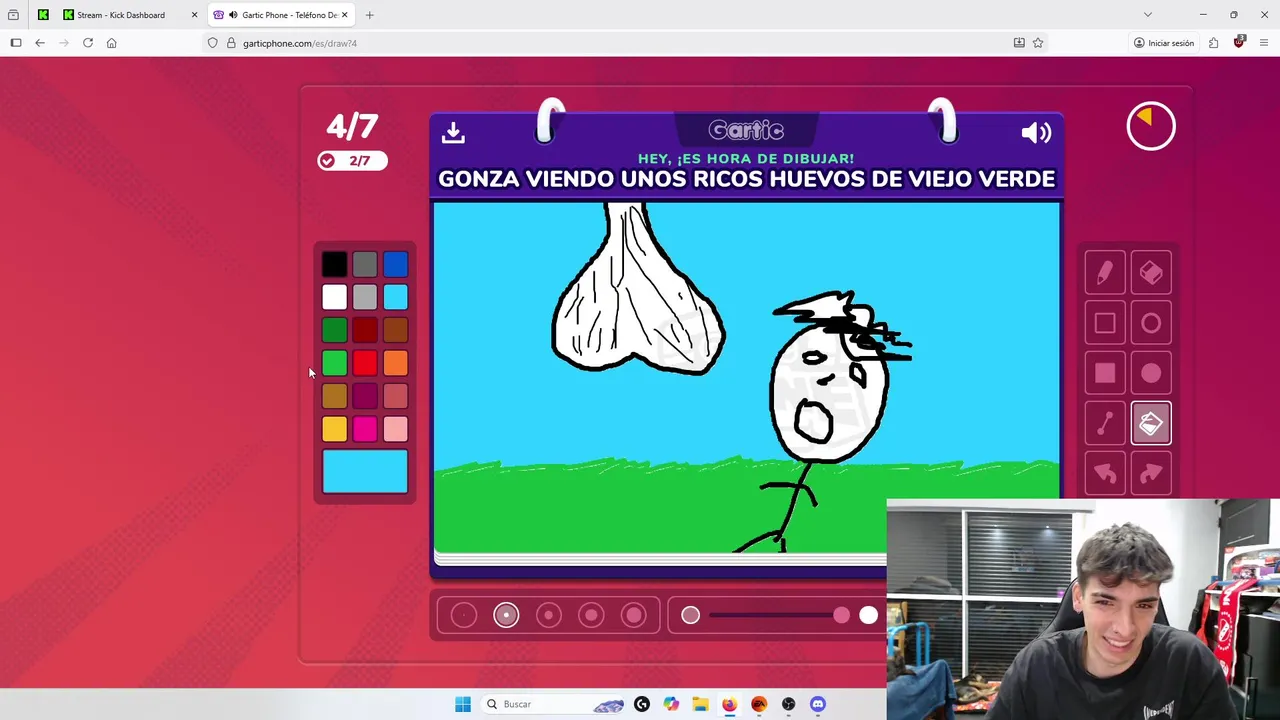Screen dimensions: 1280x720
Task: Select the Gartic Phone browser tab
Action: click(x=280, y=15)
